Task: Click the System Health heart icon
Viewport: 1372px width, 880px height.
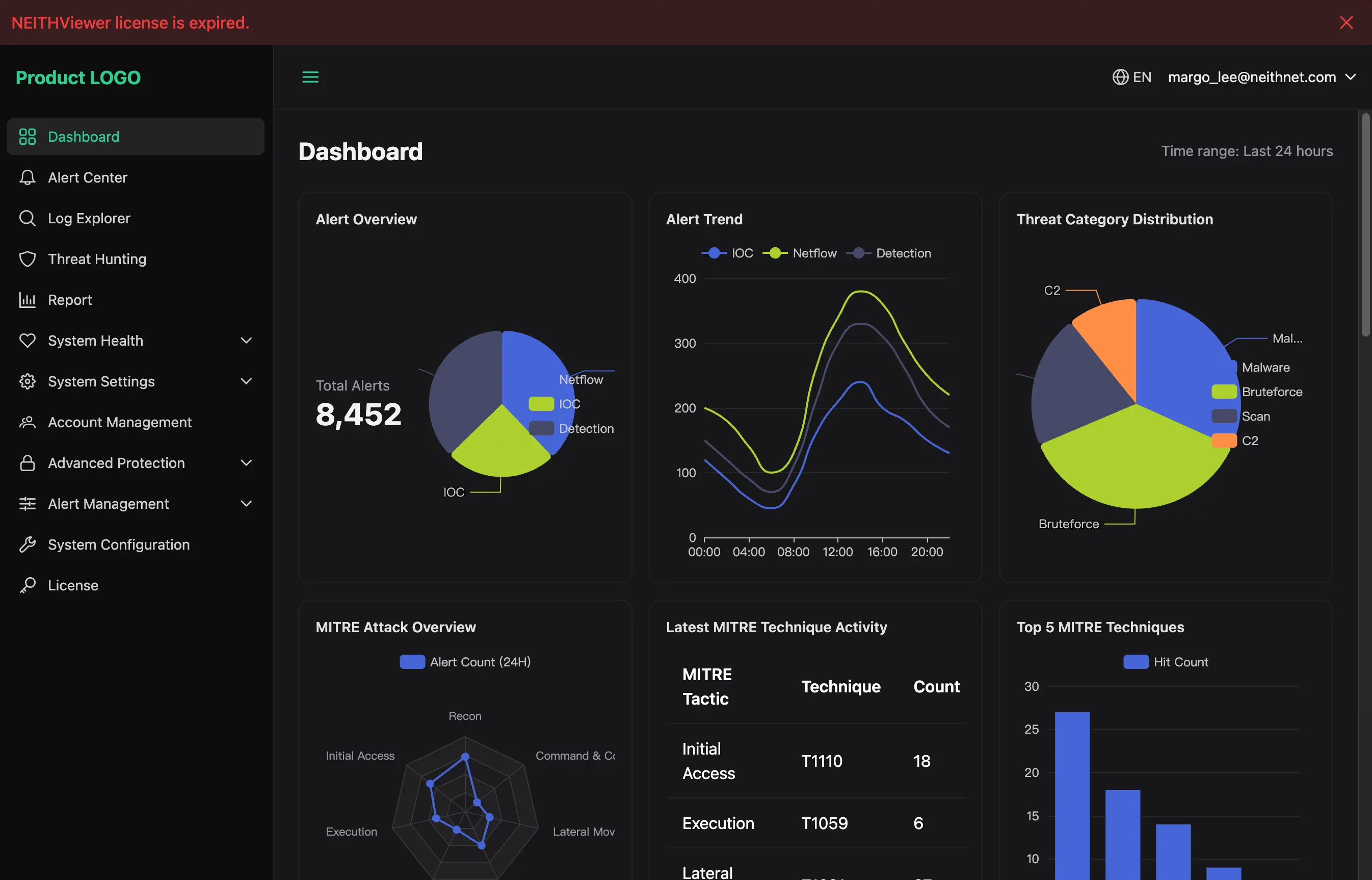Action: point(28,341)
